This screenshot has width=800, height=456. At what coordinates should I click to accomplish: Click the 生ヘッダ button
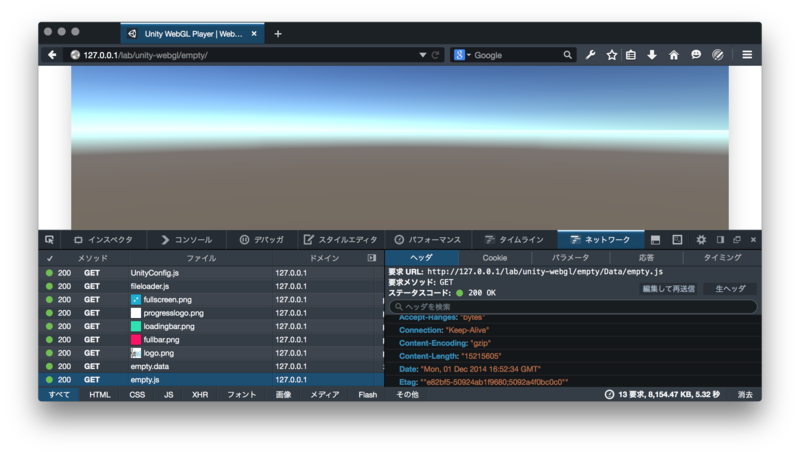point(730,289)
